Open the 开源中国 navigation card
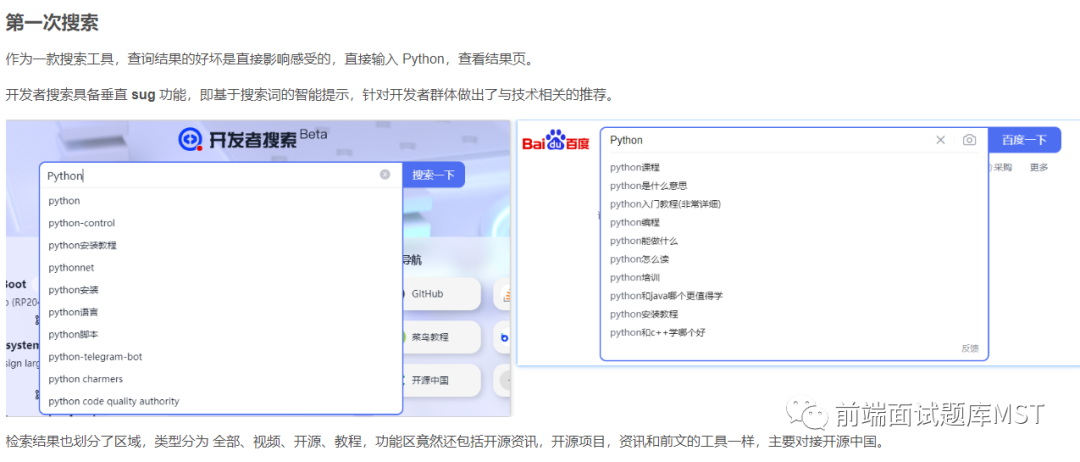1080x462 pixels. [x=441, y=380]
